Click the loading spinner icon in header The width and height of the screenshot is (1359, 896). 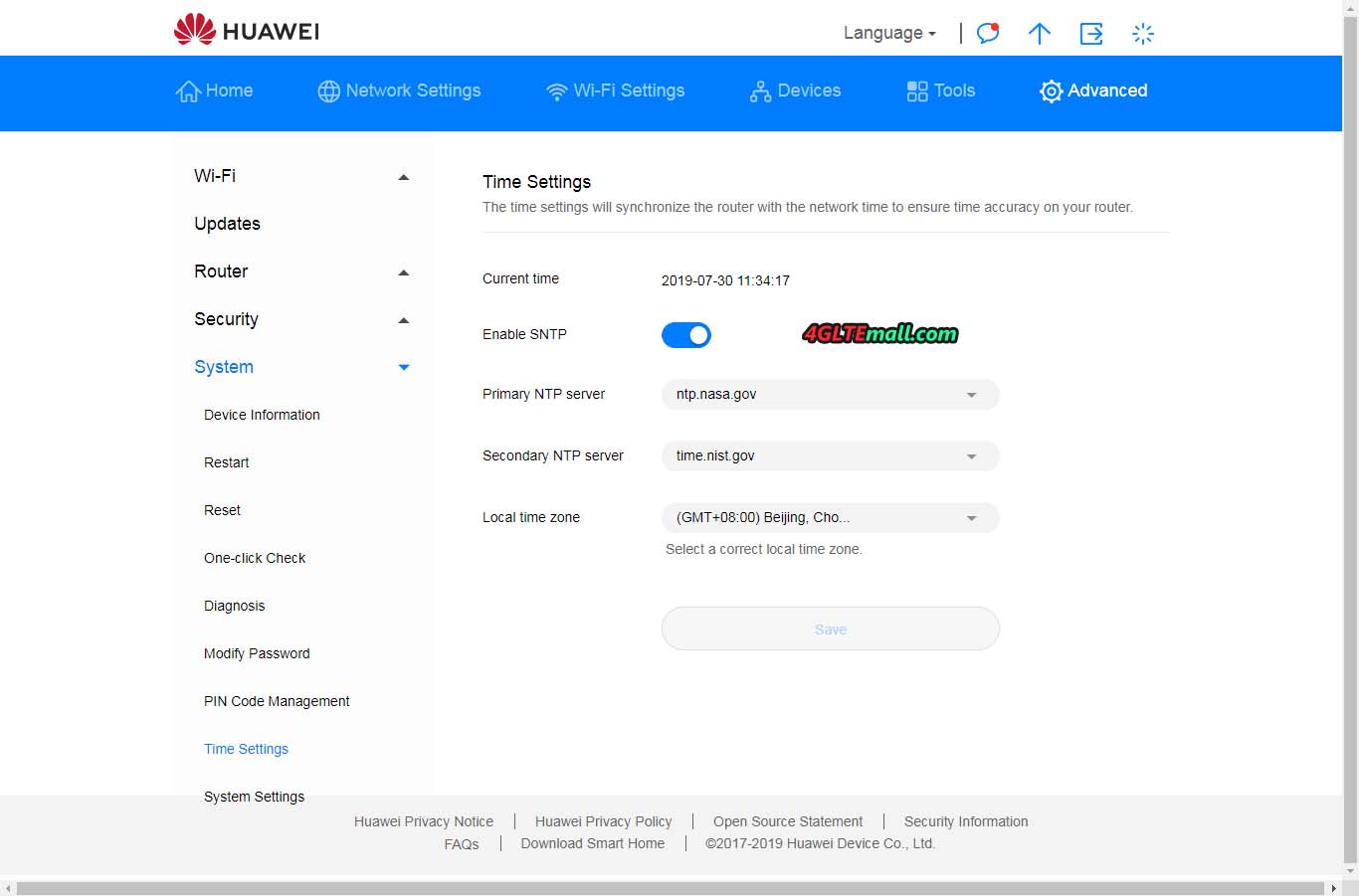[x=1142, y=33]
